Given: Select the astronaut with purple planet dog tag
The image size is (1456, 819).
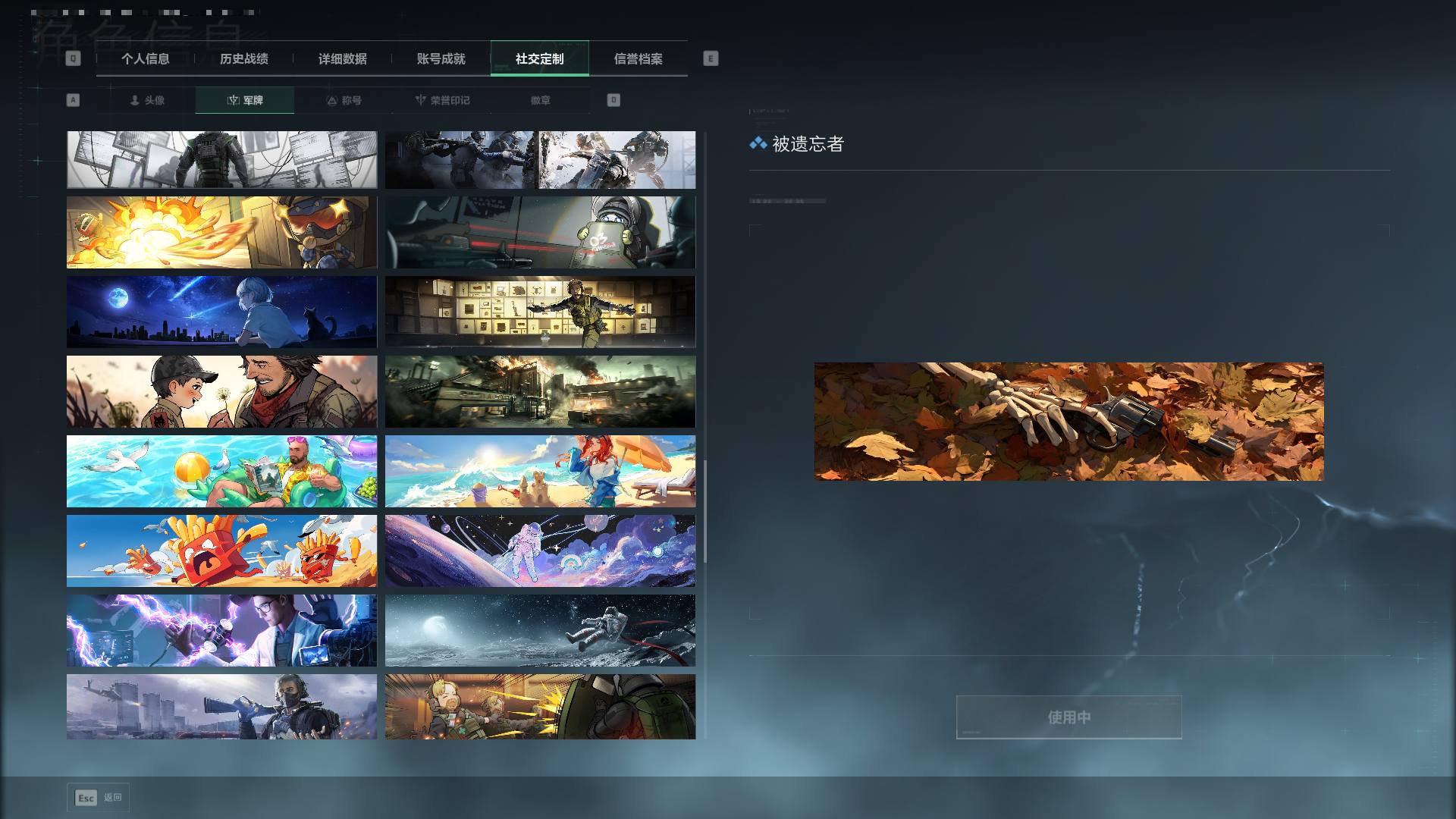Looking at the screenshot, I should [x=540, y=551].
